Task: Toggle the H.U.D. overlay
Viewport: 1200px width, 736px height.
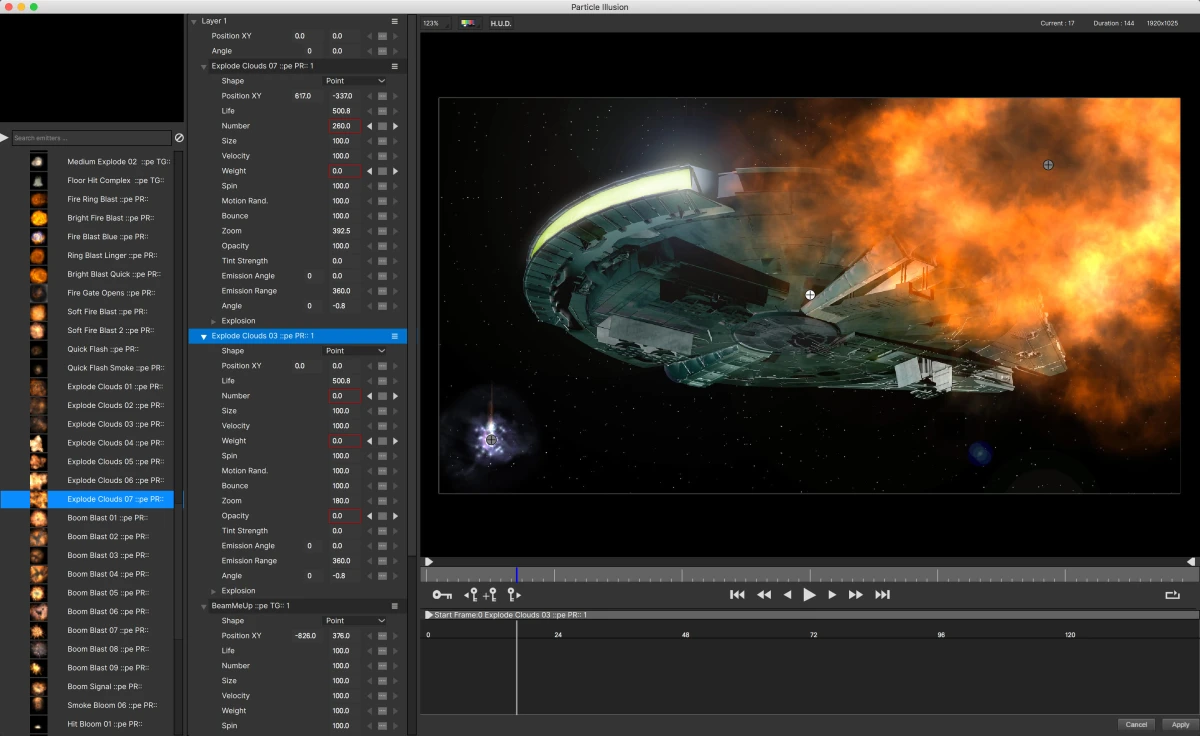Action: tap(501, 23)
